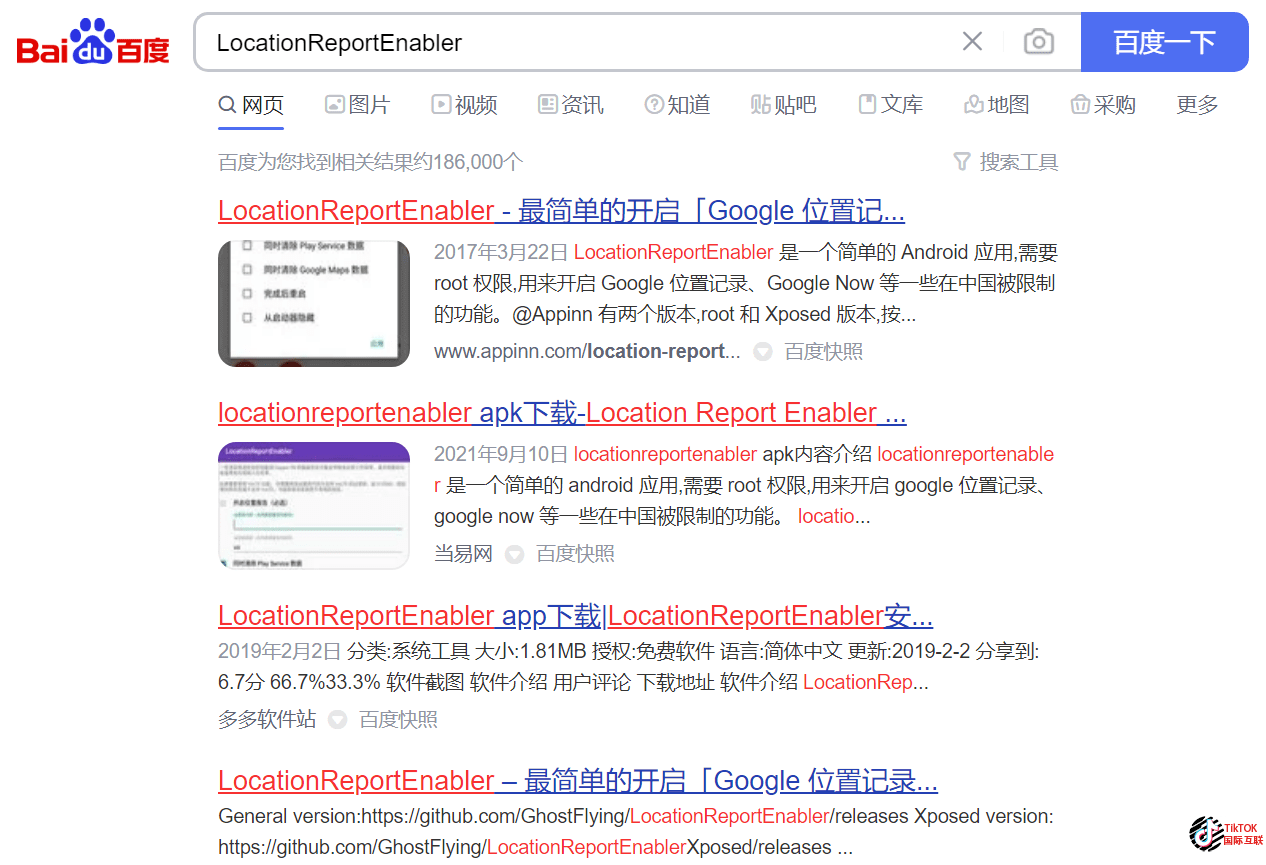Click the date 2017年3月22日 in the first result
Viewport: 1266px width, 865px height.
tap(501, 252)
